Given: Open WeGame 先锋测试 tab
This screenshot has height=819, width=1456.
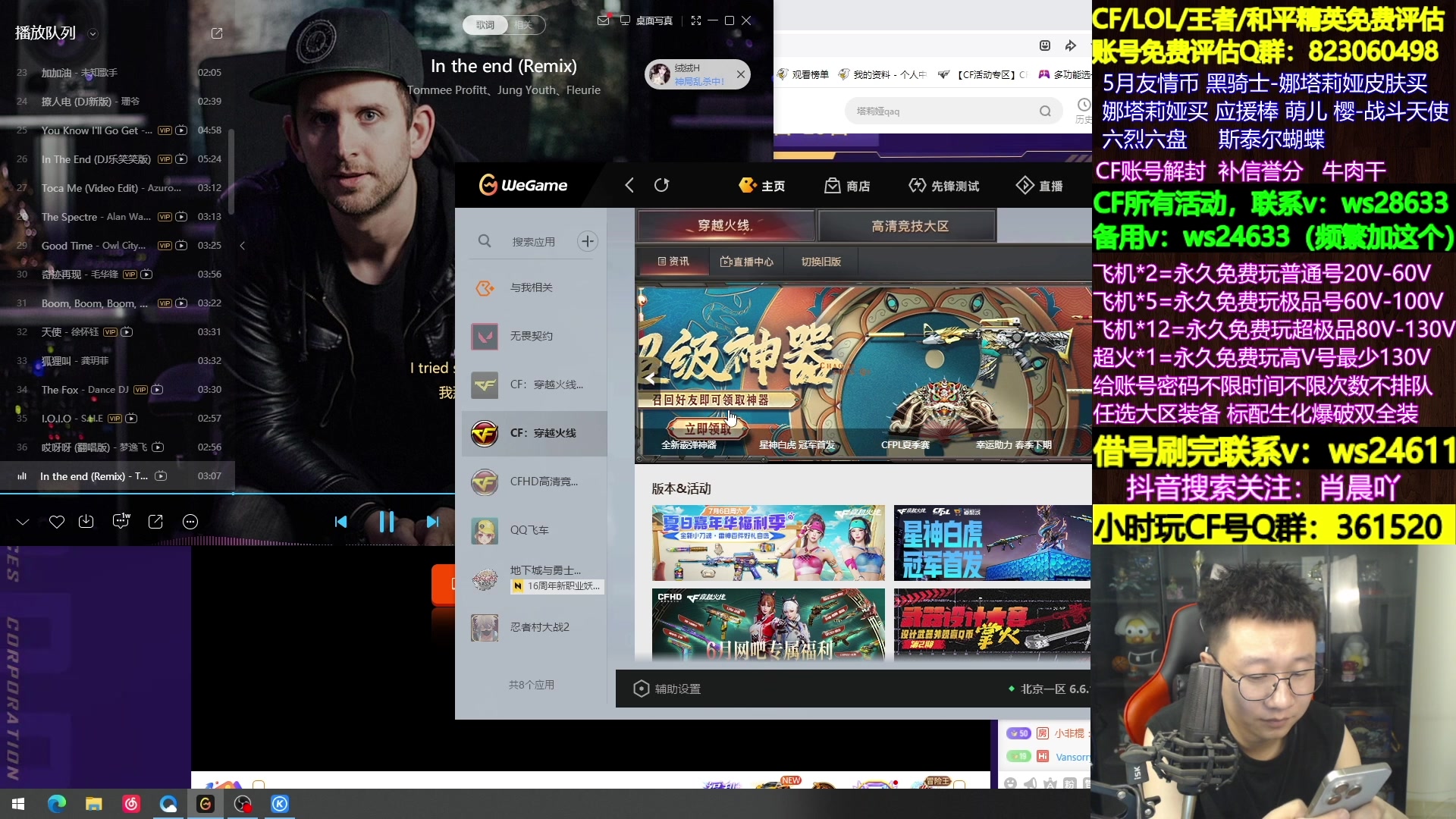Looking at the screenshot, I should [943, 186].
